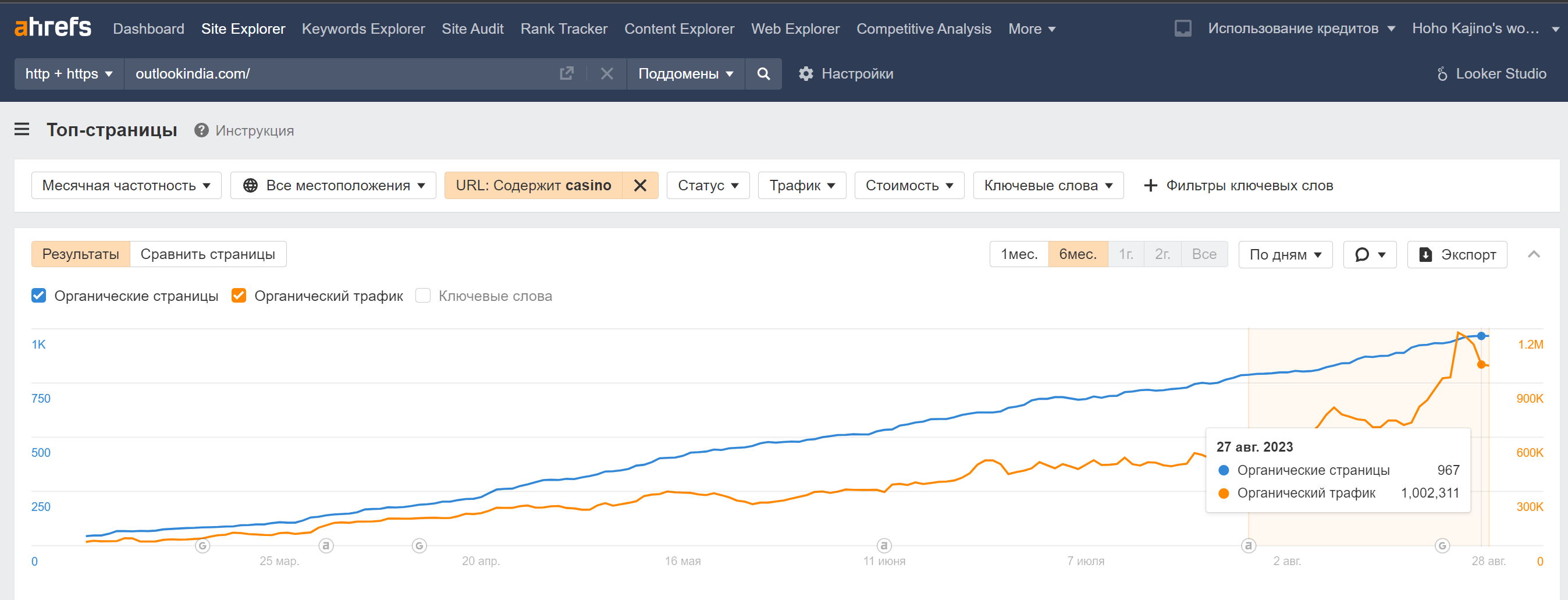Click the Ahrefs logo
The width and height of the screenshot is (1568, 600).
tap(52, 27)
